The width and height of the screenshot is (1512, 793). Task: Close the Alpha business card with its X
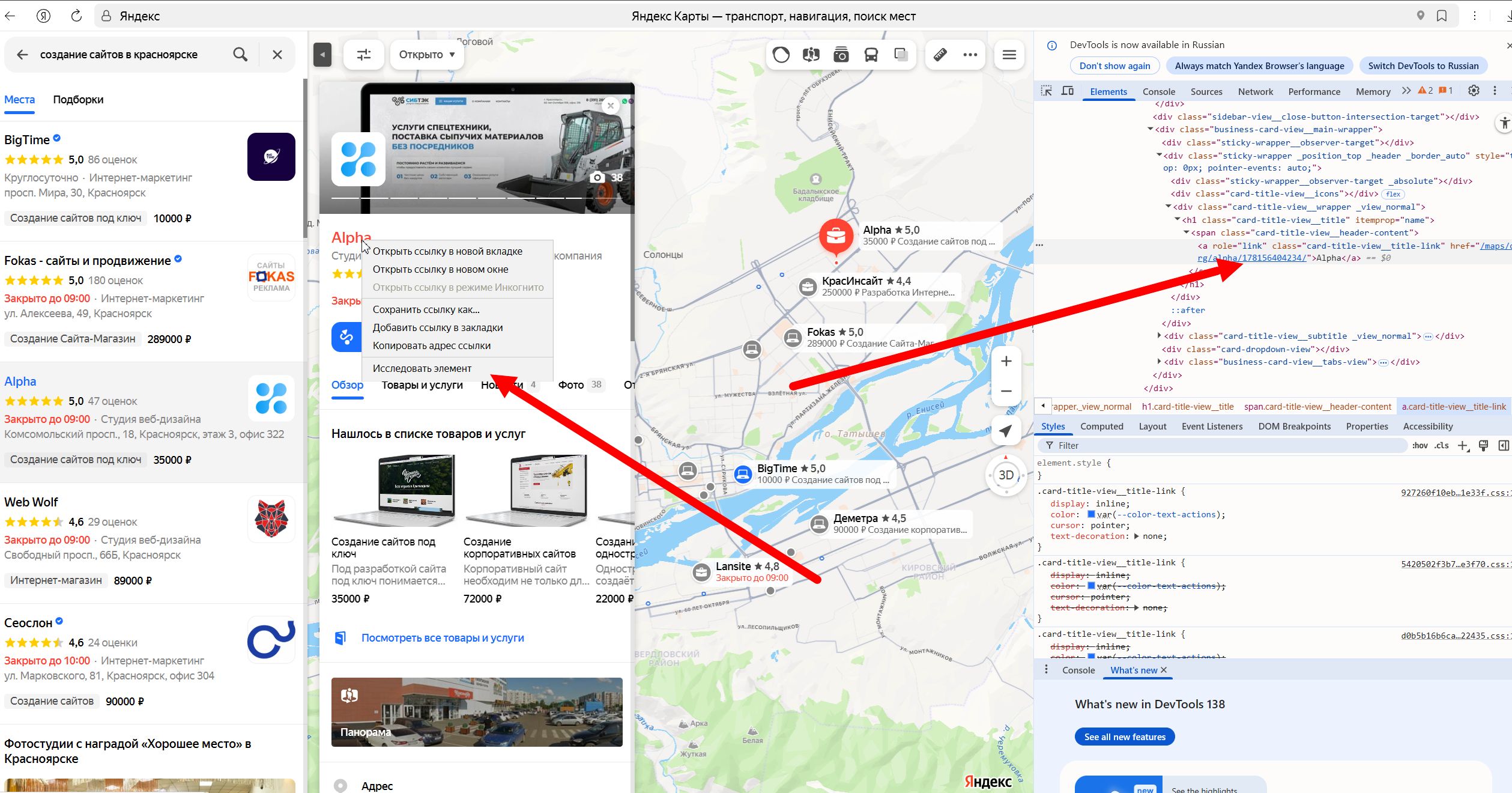pos(611,106)
